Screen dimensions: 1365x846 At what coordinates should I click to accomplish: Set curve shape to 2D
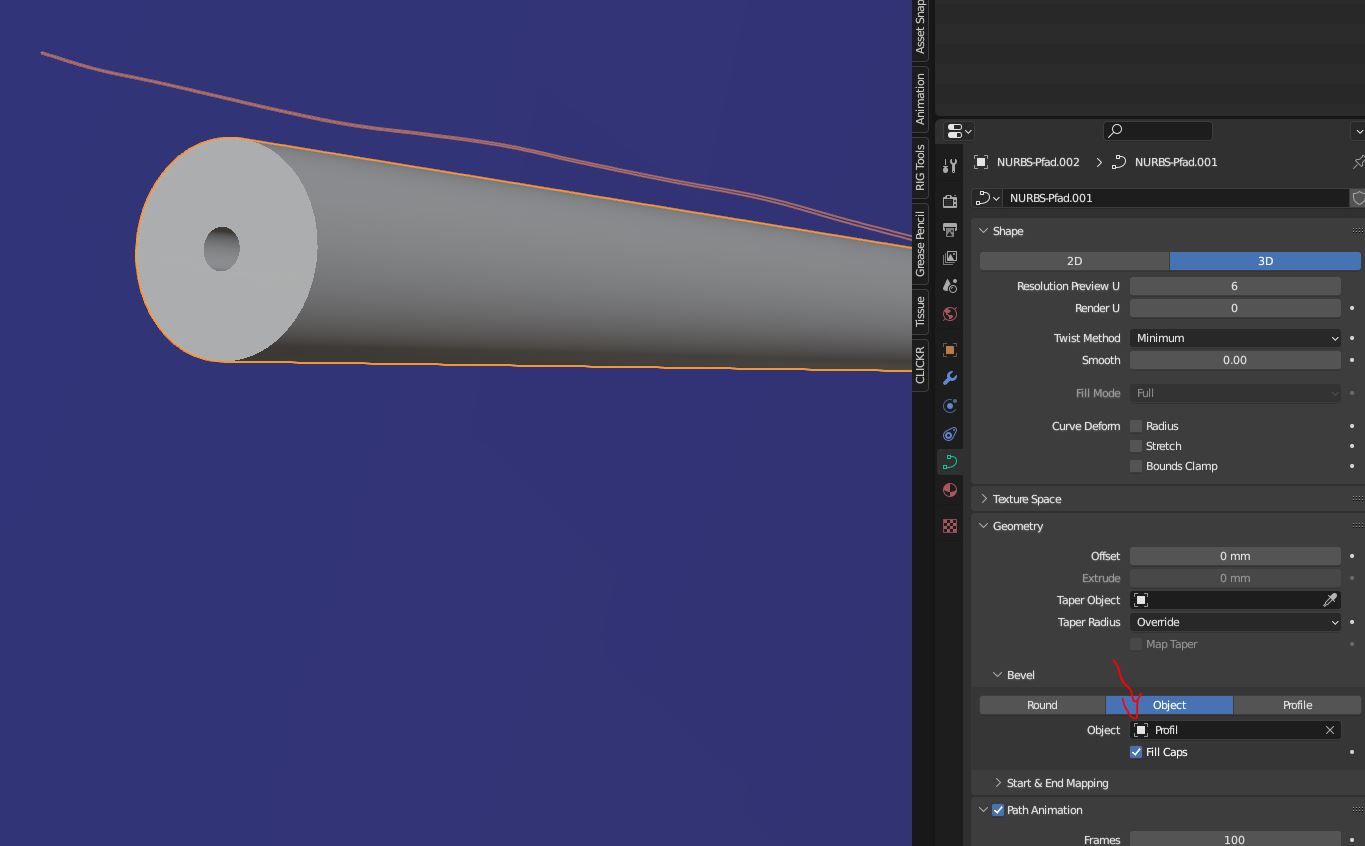(x=1074, y=261)
